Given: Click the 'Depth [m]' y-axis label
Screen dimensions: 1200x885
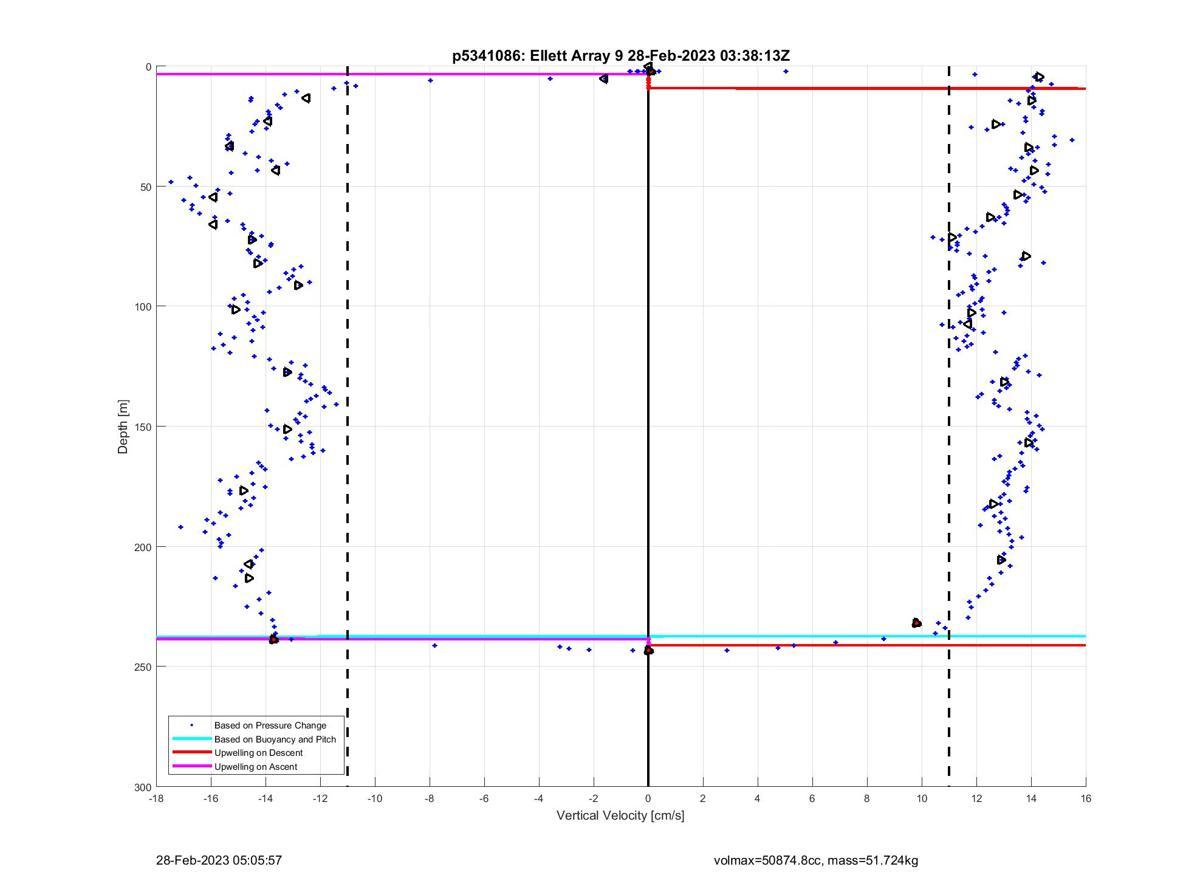Looking at the screenshot, I should coord(123,427).
